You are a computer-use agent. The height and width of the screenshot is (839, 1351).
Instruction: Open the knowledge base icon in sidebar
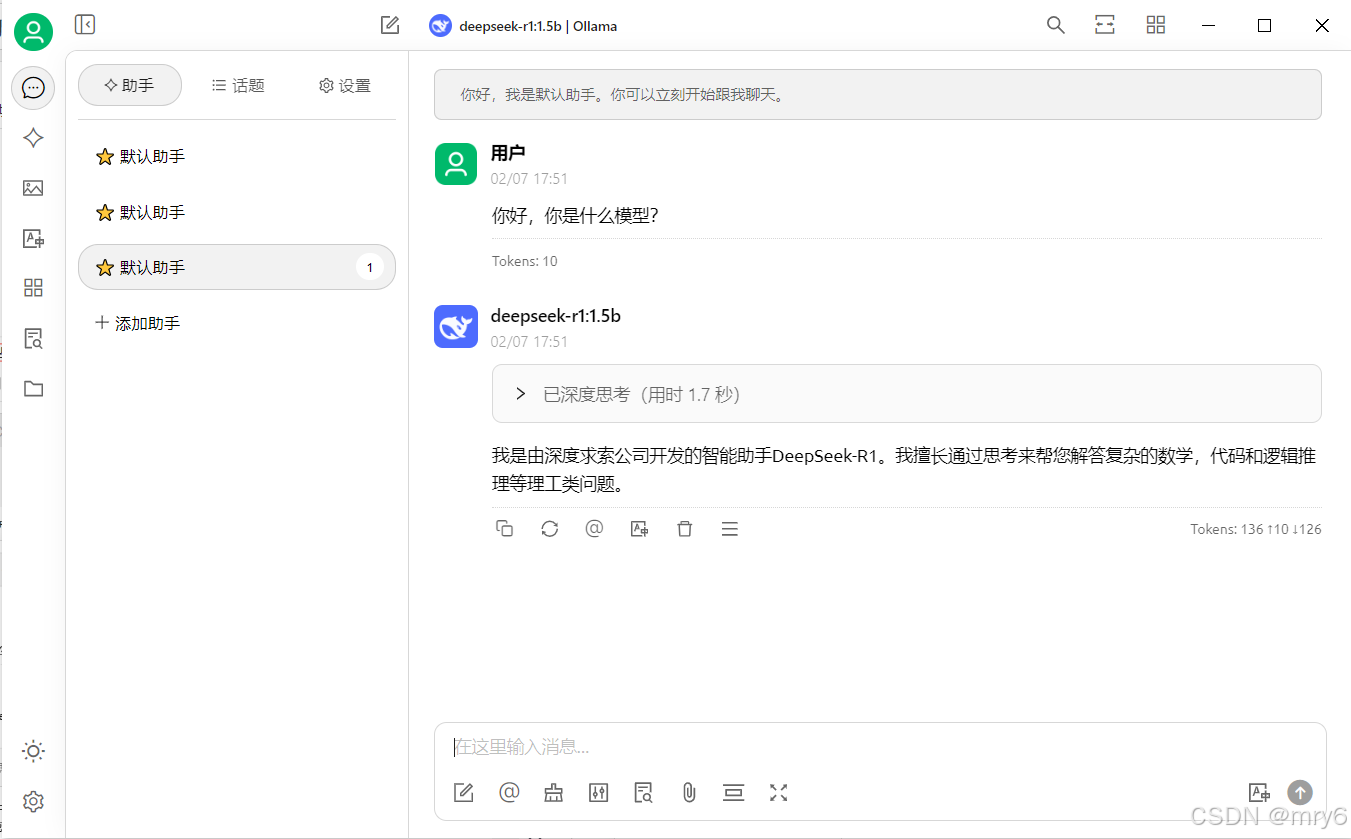pyautogui.click(x=33, y=338)
